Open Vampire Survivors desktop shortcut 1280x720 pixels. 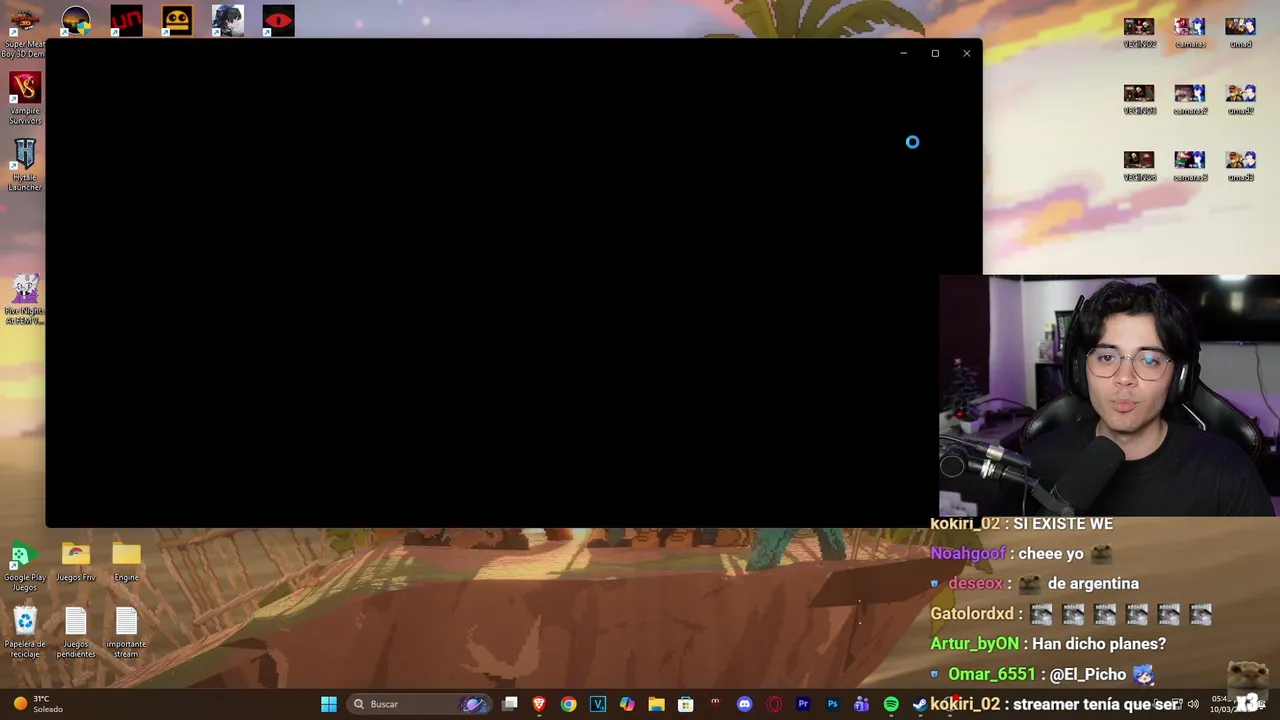coord(25,98)
